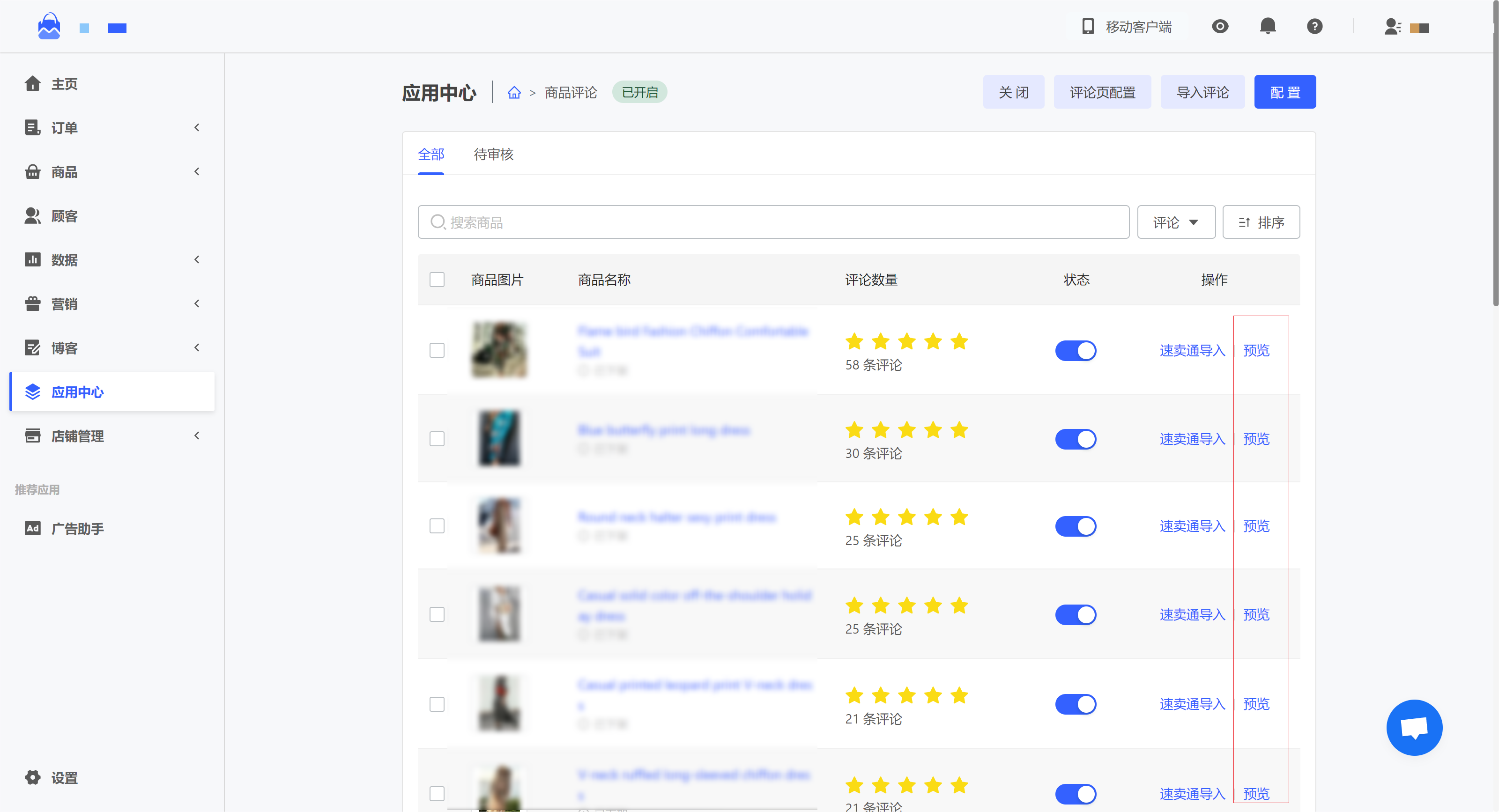
Task: Click the 评论数量 column header
Action: coord(871,280)
